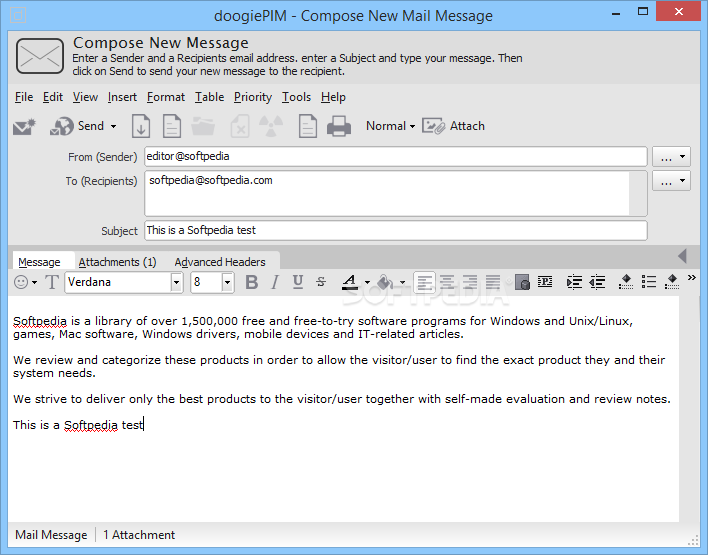Justify text alignment
This screenshot has height=555, width=708.
point(493,282)
